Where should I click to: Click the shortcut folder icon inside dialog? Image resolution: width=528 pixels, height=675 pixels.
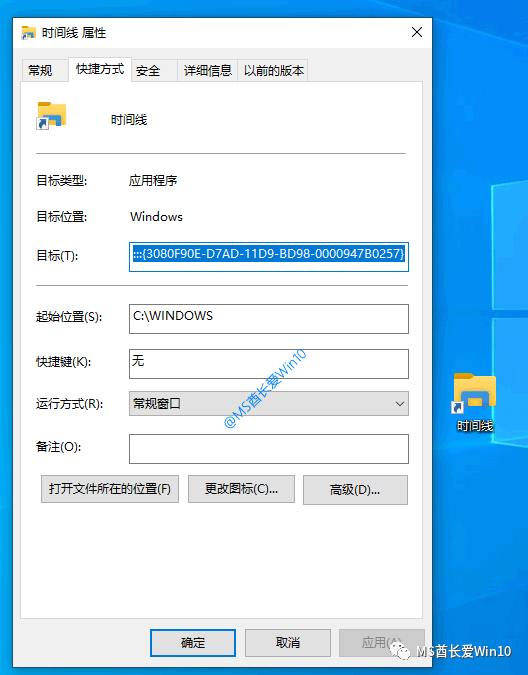[51, 115]
